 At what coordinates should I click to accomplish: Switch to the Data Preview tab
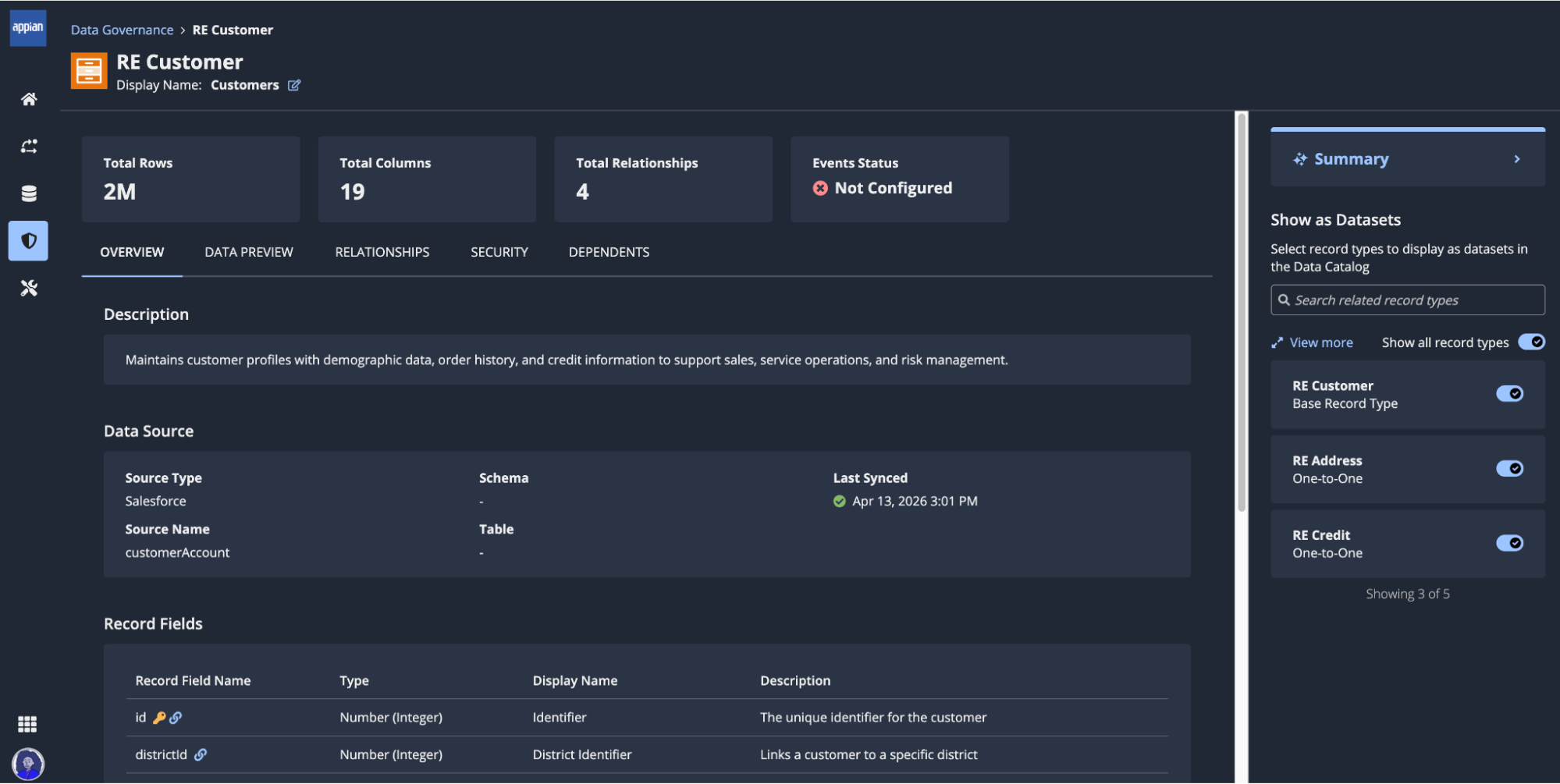(x=249, y=252)
